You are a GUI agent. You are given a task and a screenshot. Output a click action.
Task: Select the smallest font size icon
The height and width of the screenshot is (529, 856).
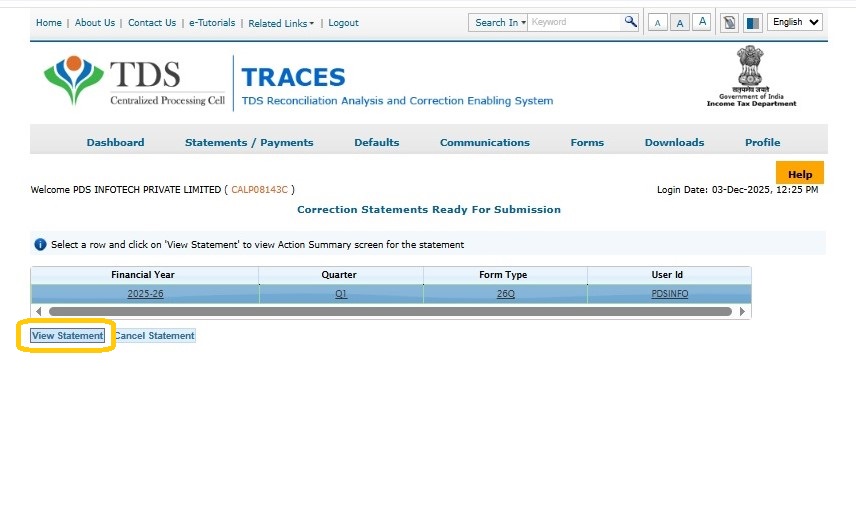click(657, 23)
